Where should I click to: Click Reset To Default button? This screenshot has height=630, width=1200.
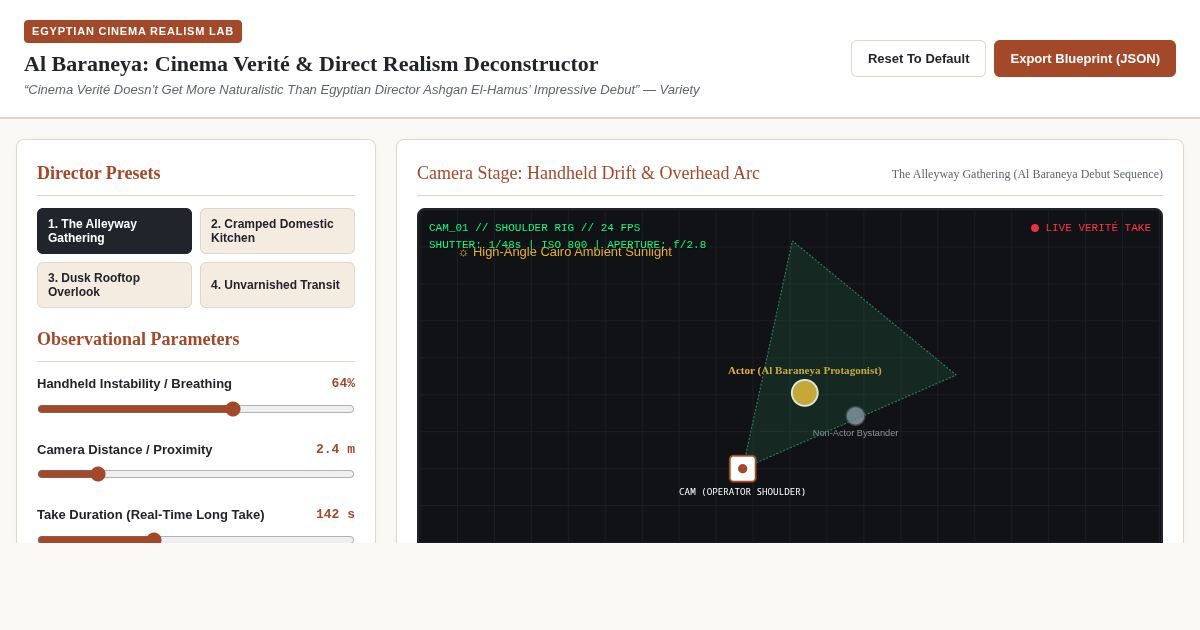[918, 59]
